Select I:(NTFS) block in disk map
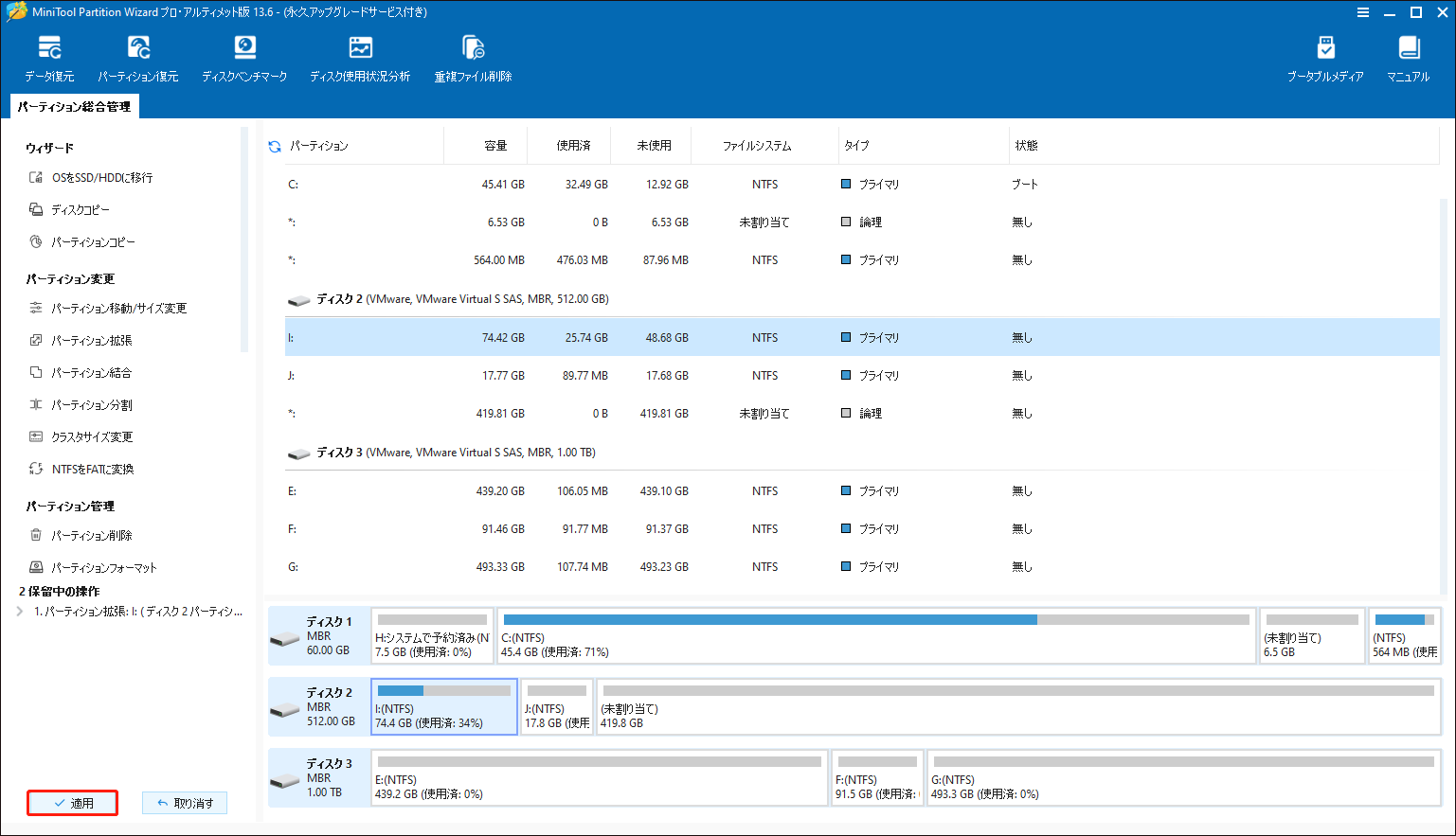This screenshot has width=1456, height=836. 444,706
